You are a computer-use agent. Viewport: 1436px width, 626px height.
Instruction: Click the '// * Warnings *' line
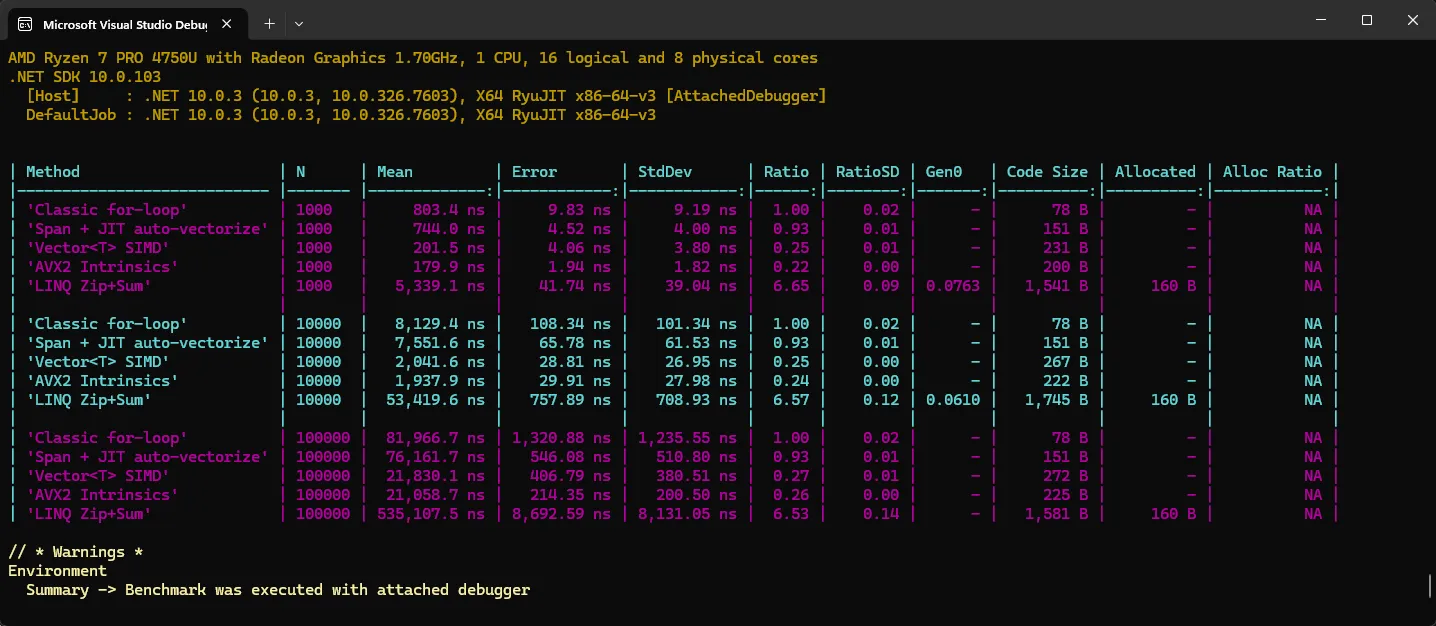pyautogui.click(x=67, y=552)
